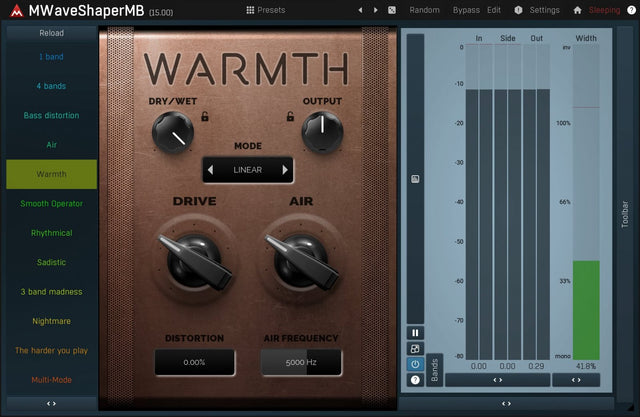Toggle the blue meter power button
The height and width of the screenshot is (417, 640).
tap(415, 364)
